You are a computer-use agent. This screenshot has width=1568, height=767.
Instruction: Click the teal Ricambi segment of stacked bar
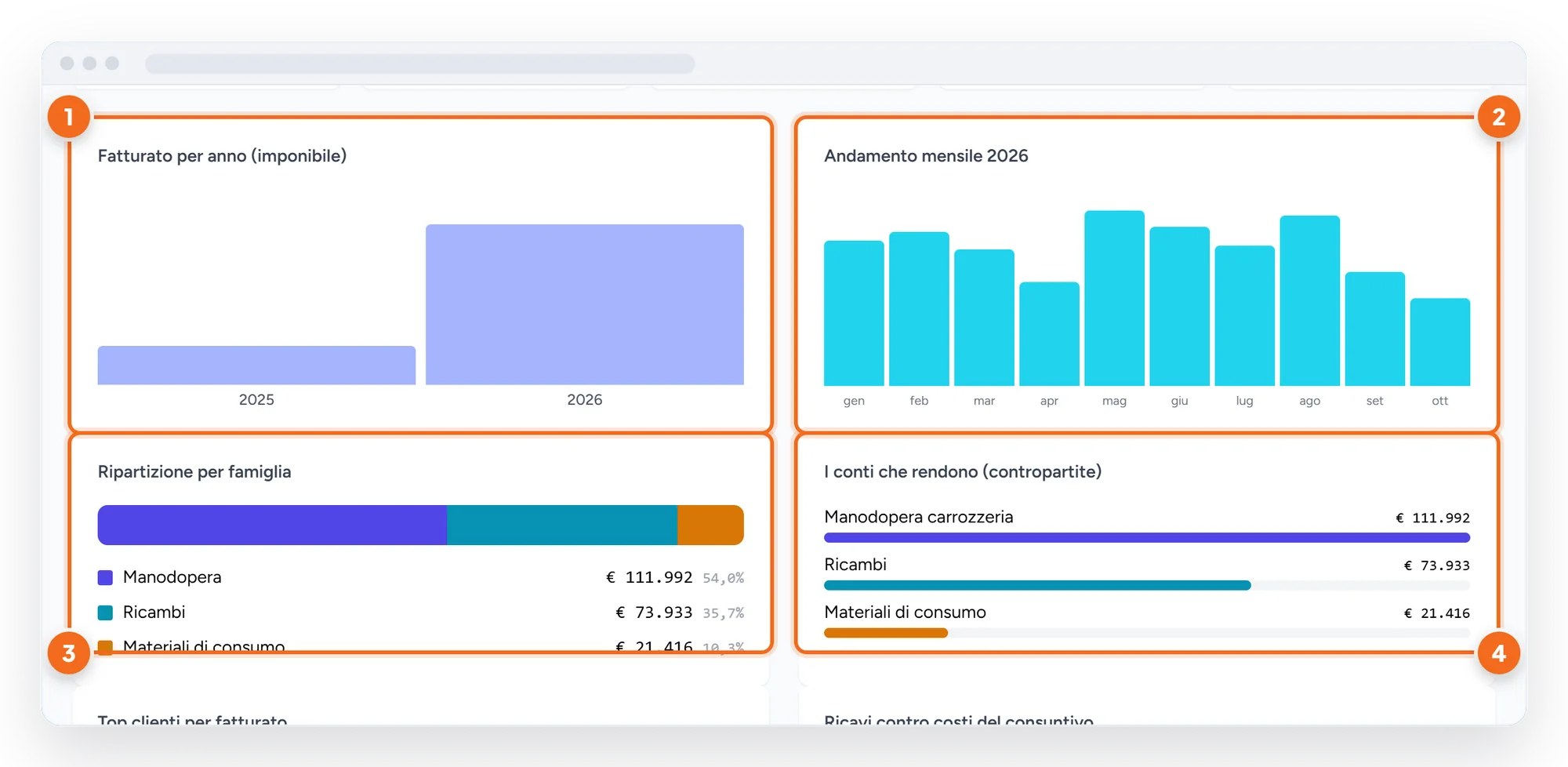click(562, 525)
